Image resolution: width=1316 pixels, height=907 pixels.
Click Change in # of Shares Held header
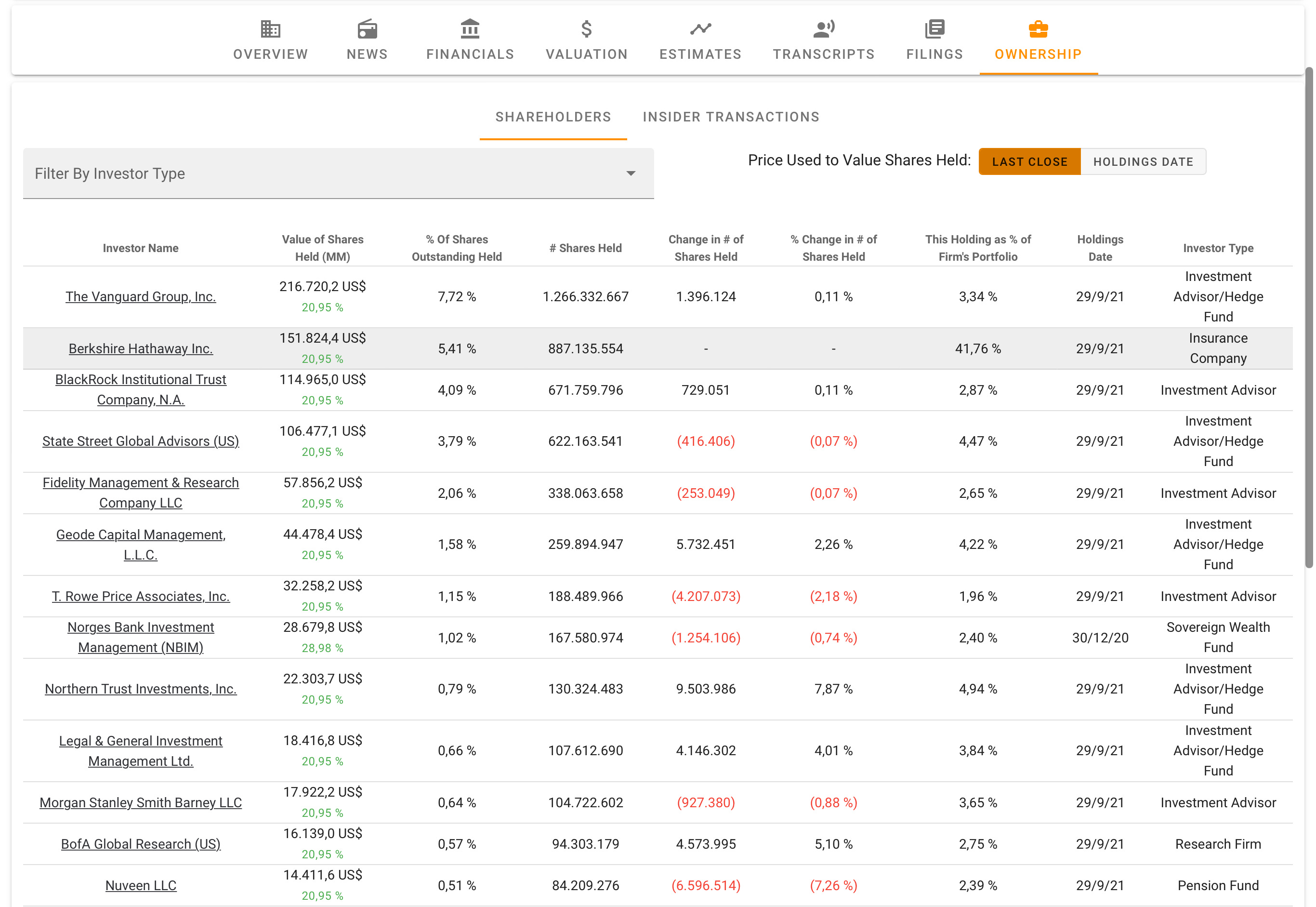tap(706, 248)
